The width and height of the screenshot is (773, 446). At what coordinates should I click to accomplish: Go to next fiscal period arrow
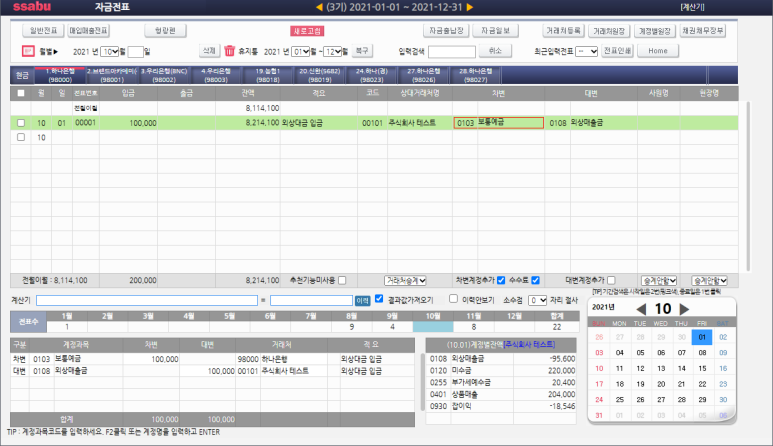click(x=470, y=7)
